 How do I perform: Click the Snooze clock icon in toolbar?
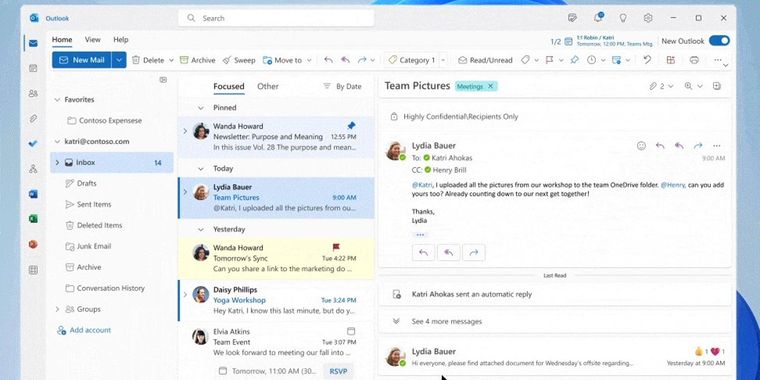(x=591, y=60)
